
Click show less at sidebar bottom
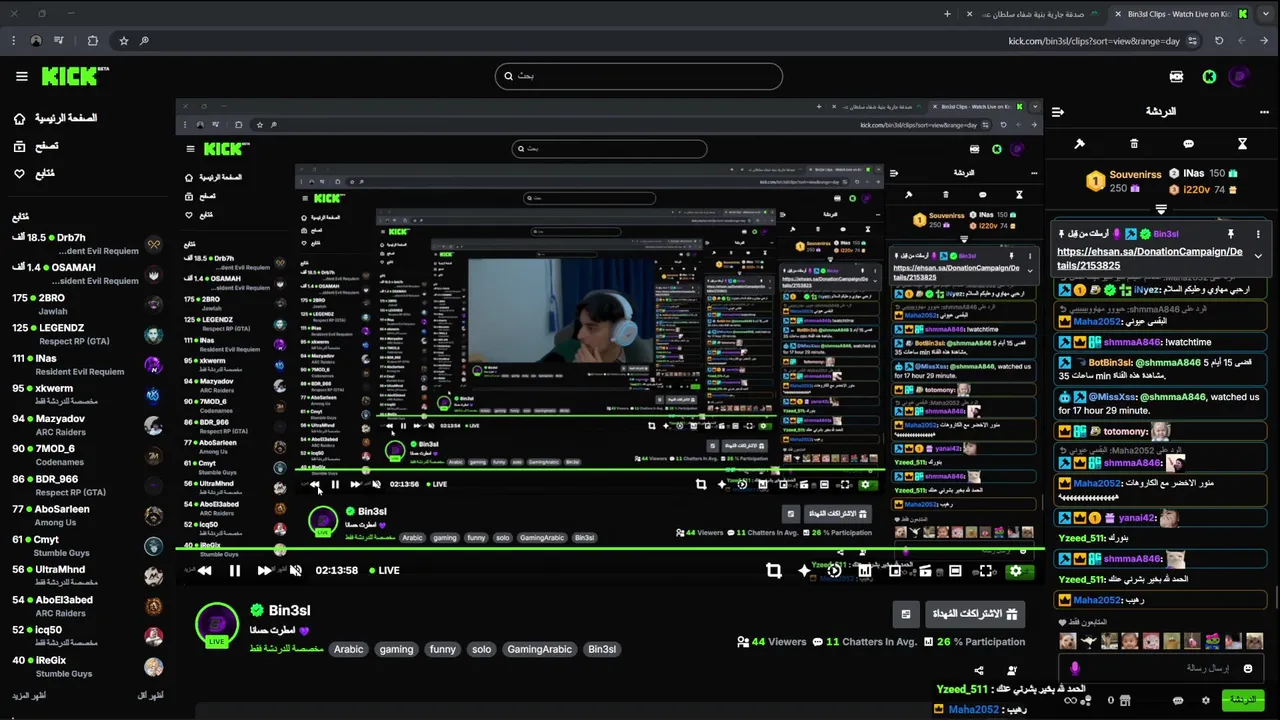coord(150,695)
